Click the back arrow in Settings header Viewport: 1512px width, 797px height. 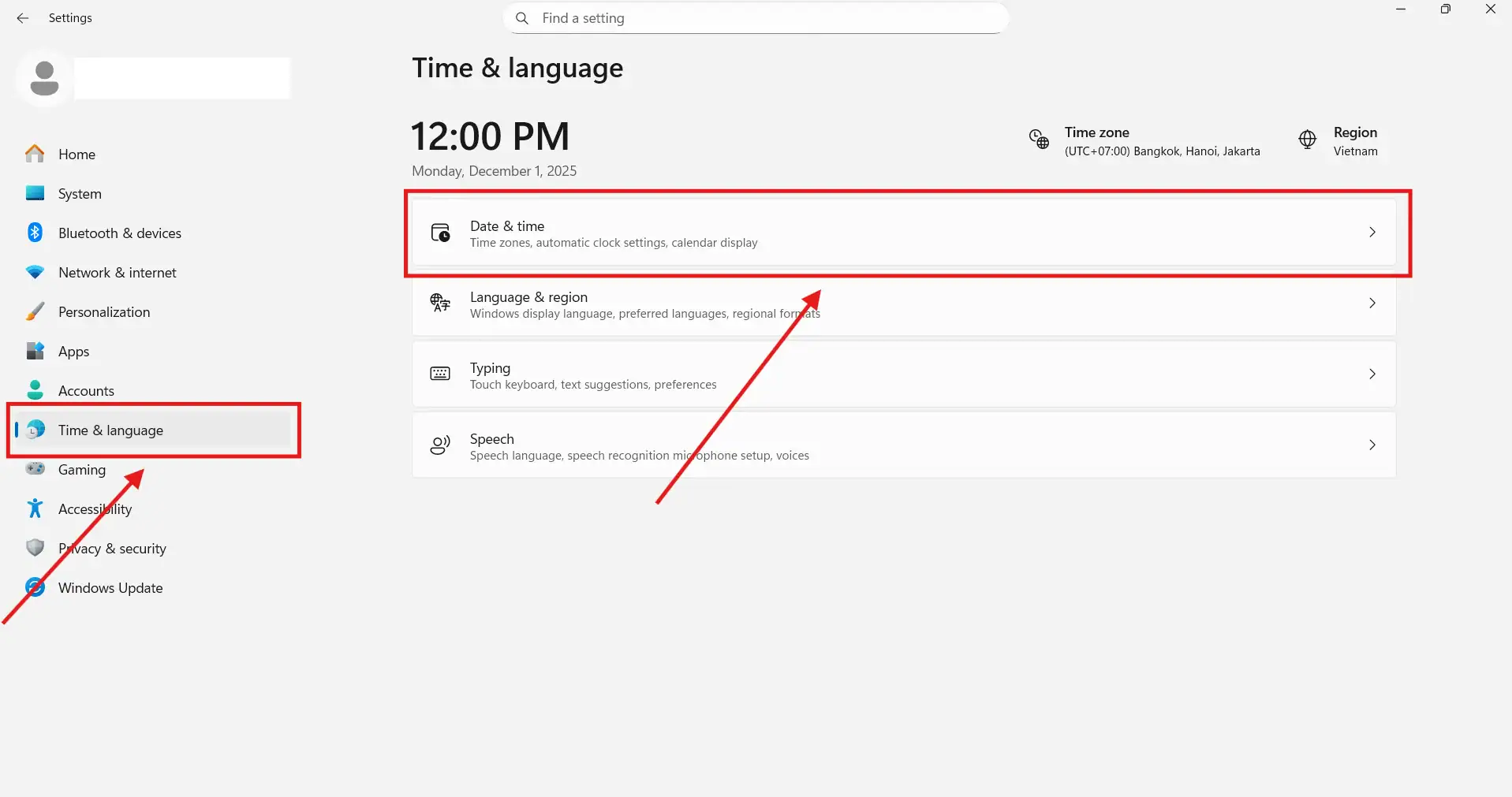[x=23, y=18]
